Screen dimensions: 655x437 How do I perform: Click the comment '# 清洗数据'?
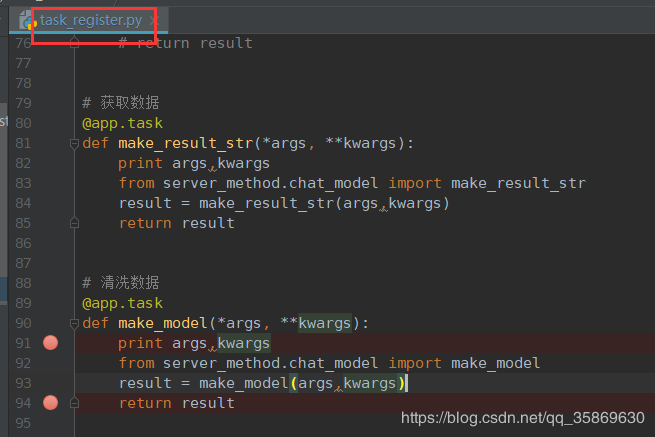click(x=121, y=283)
